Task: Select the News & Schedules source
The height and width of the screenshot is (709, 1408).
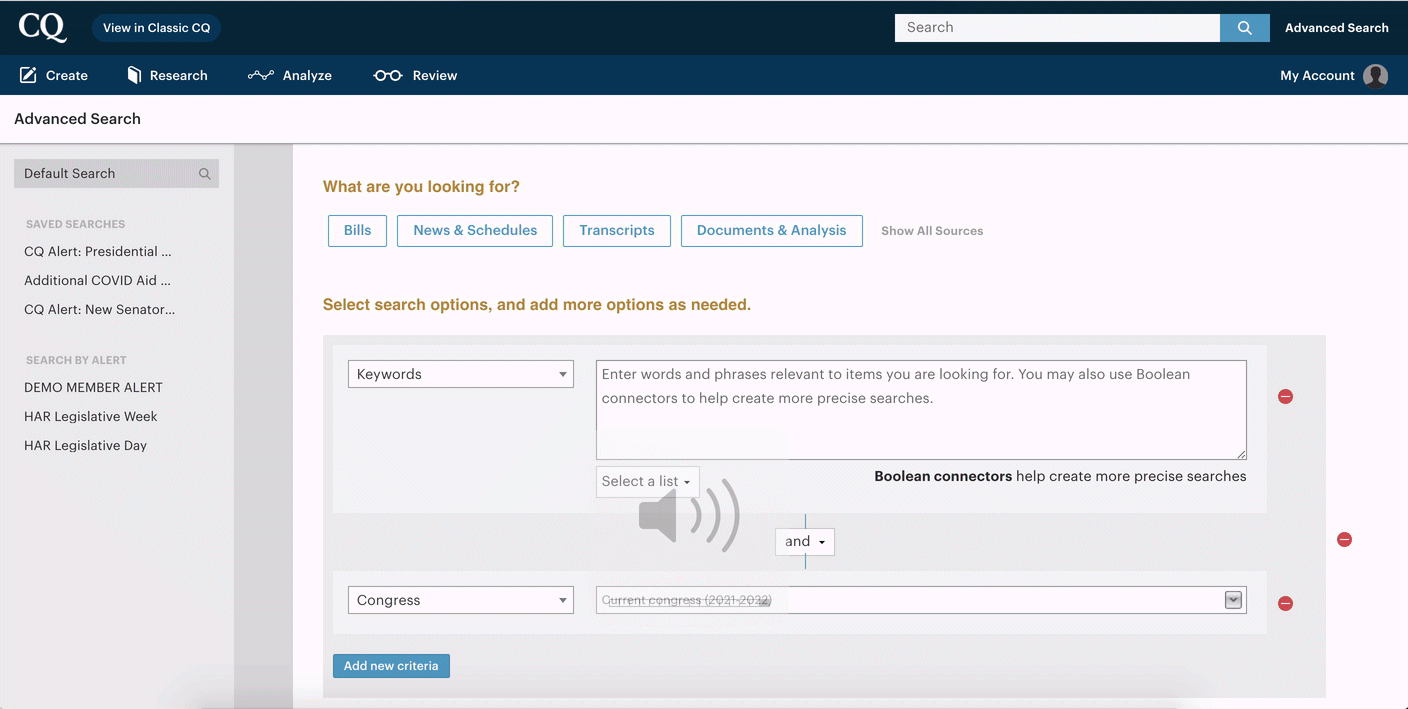Action: (x=475, y=230)
